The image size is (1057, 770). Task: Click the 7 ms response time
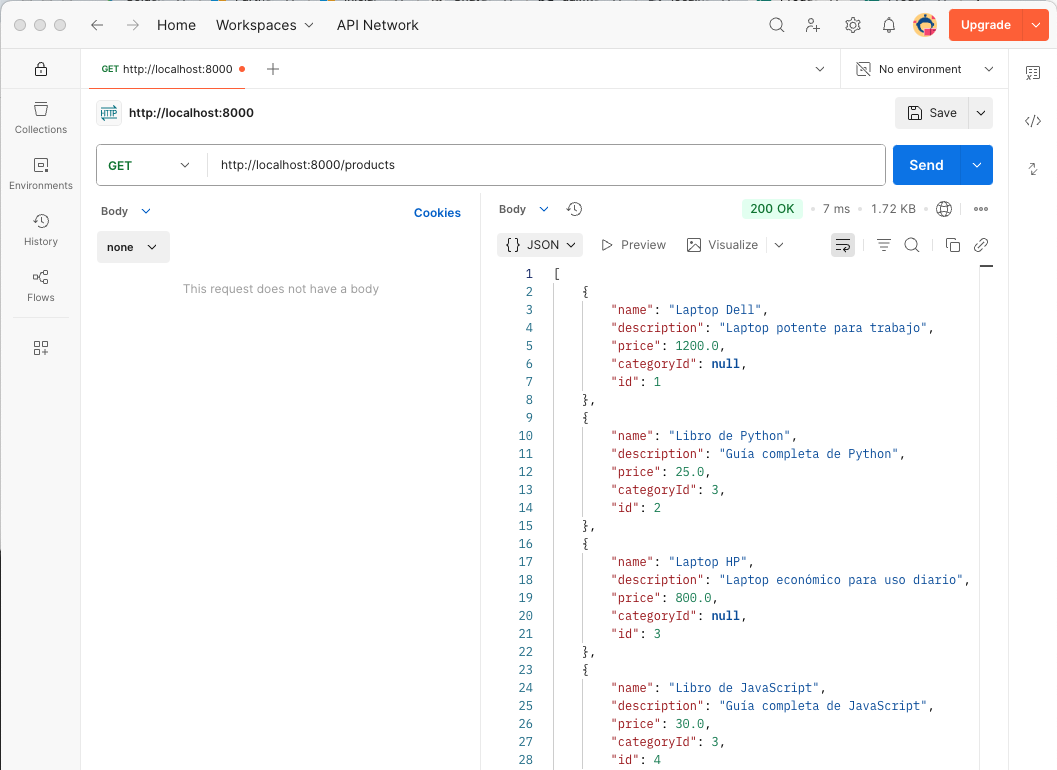tap(836, 209)
